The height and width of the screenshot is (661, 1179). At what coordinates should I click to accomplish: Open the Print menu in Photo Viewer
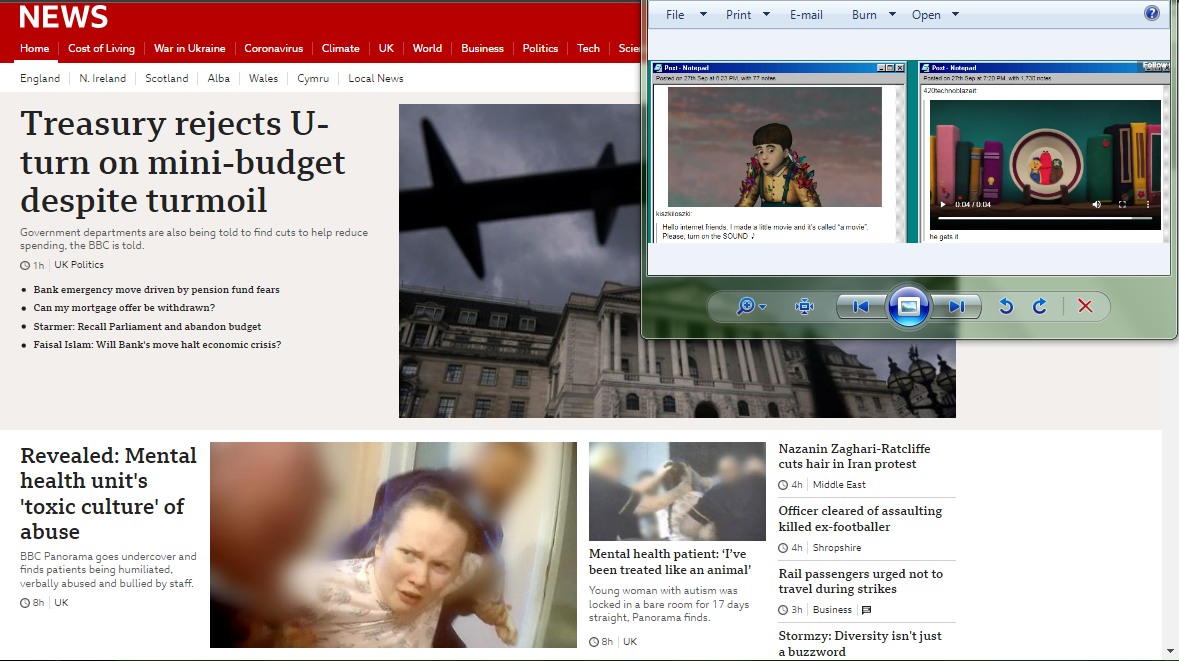pyautogui.click(x=738, y=14)
